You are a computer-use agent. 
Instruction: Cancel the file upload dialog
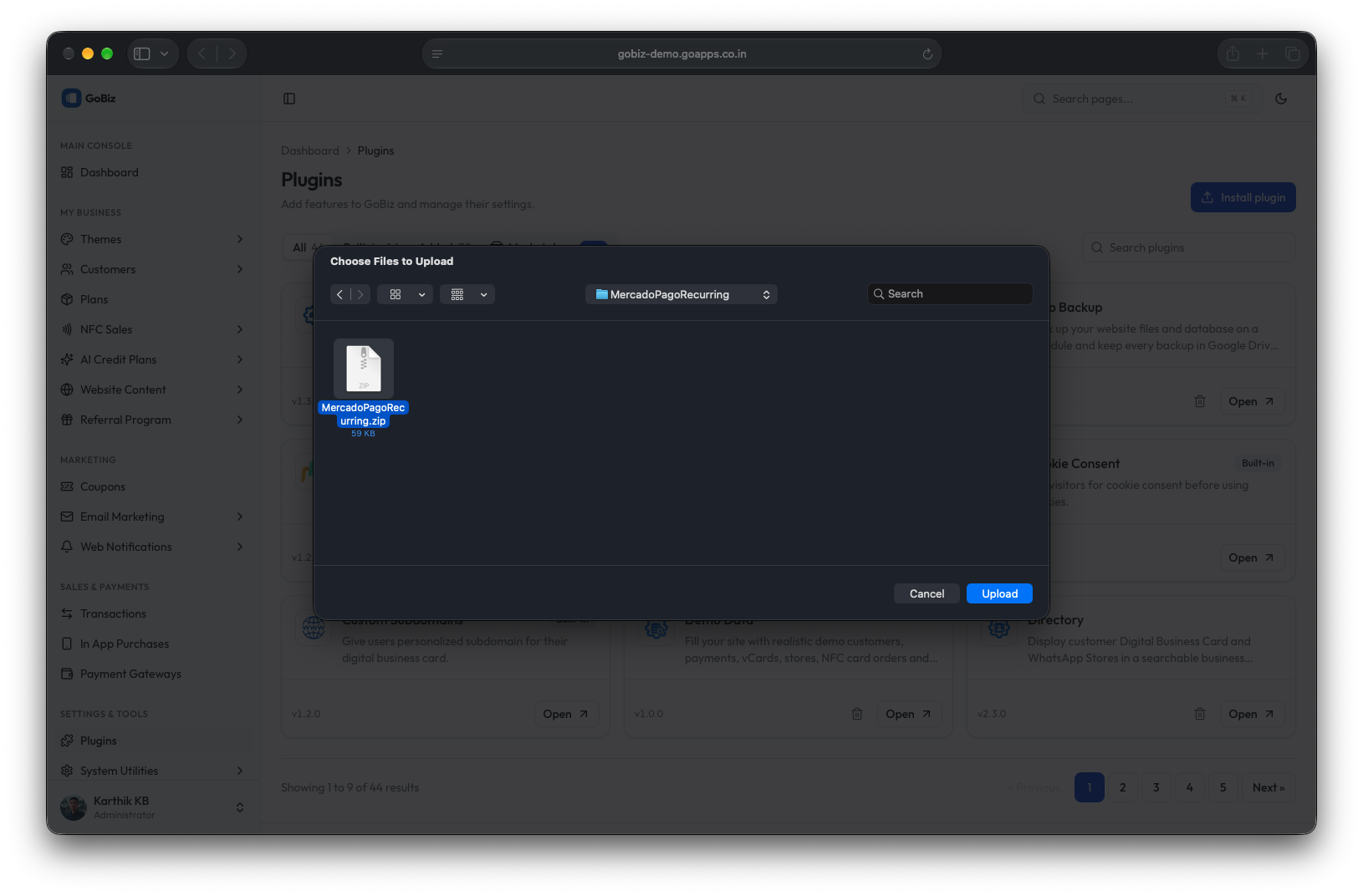pyautogui.click(x=927, y=593)
